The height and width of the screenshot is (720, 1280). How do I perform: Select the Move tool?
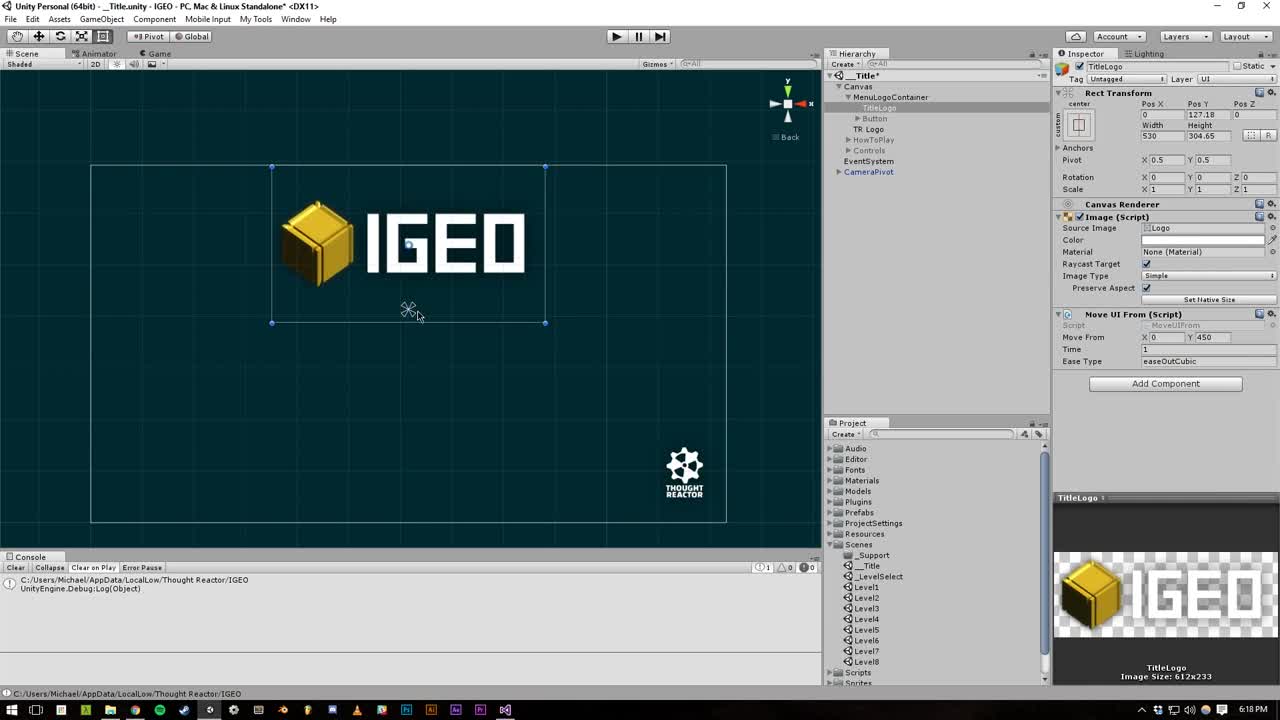39,36
